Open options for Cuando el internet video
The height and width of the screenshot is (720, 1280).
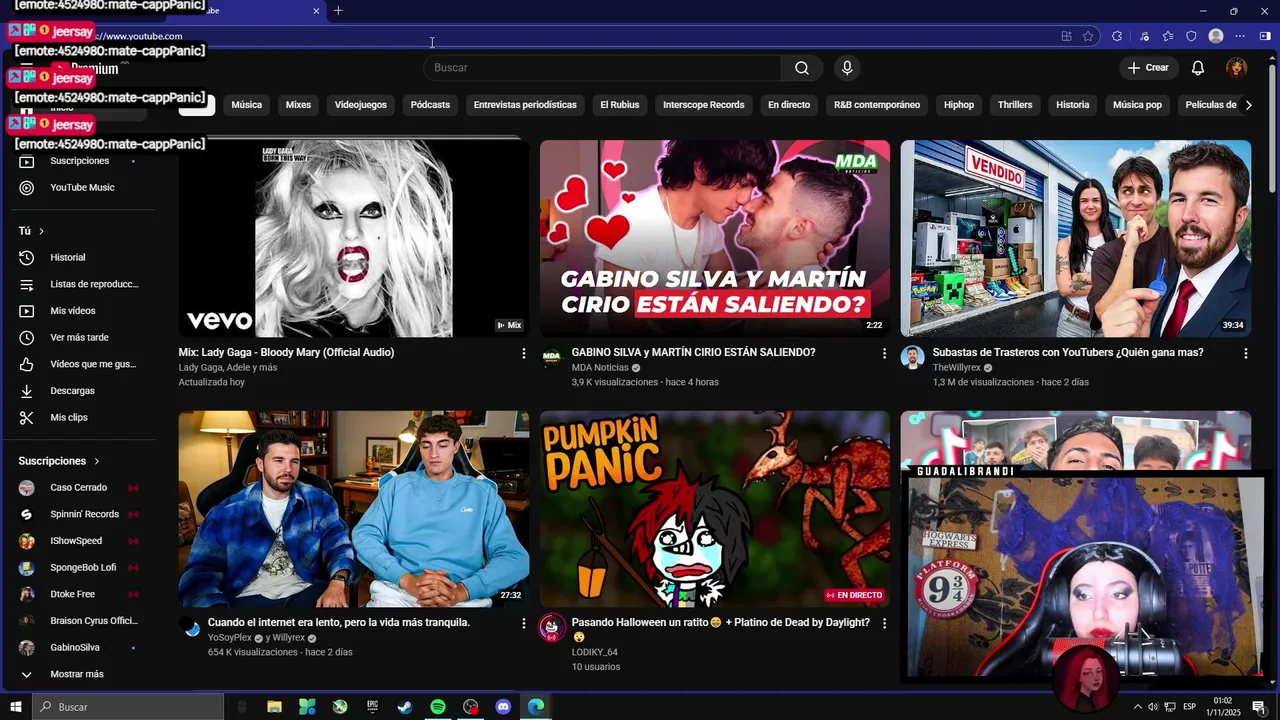click(x=523, y=623)
